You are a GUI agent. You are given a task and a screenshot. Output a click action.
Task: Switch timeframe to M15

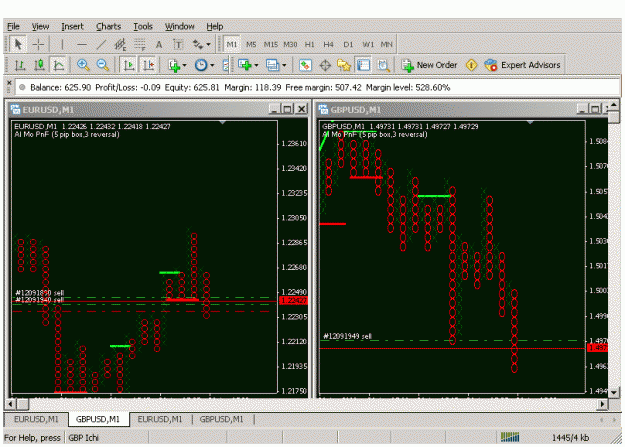click(271, 44)
